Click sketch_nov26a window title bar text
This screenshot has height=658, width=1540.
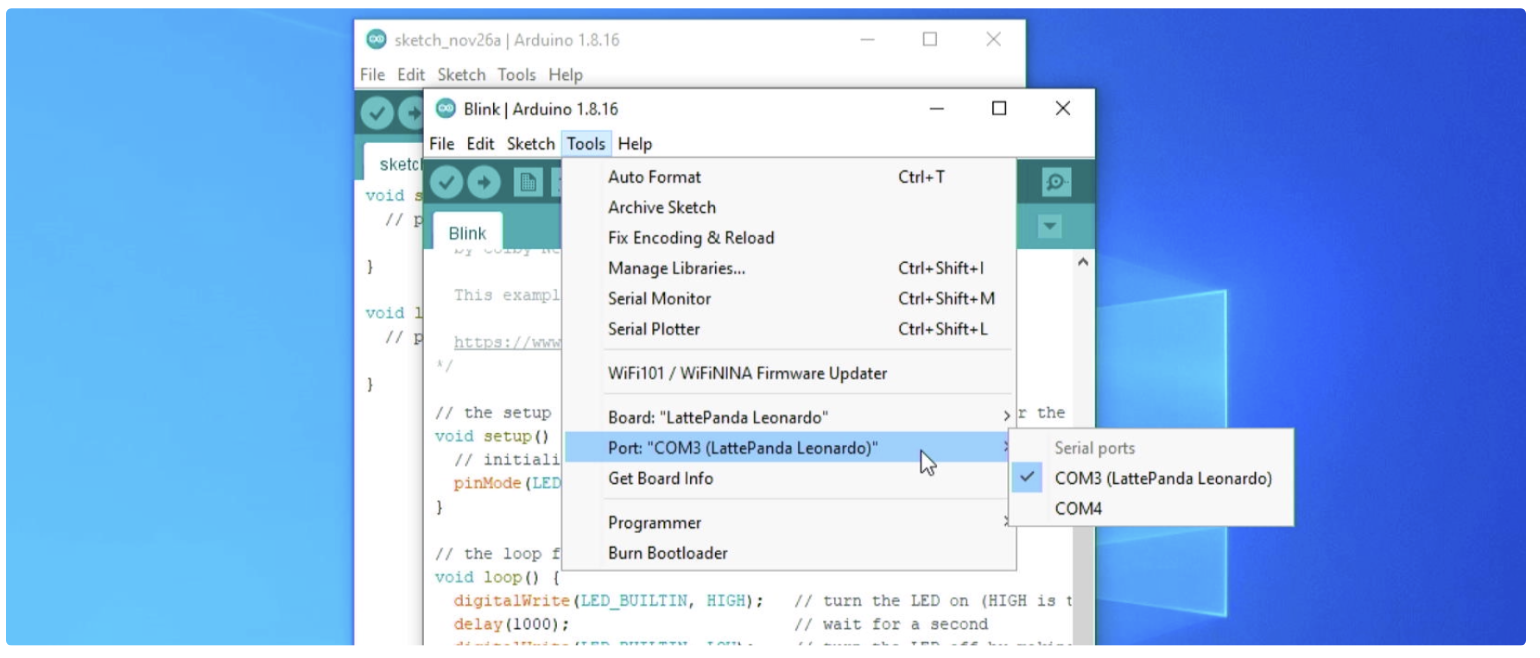point(507,41)
